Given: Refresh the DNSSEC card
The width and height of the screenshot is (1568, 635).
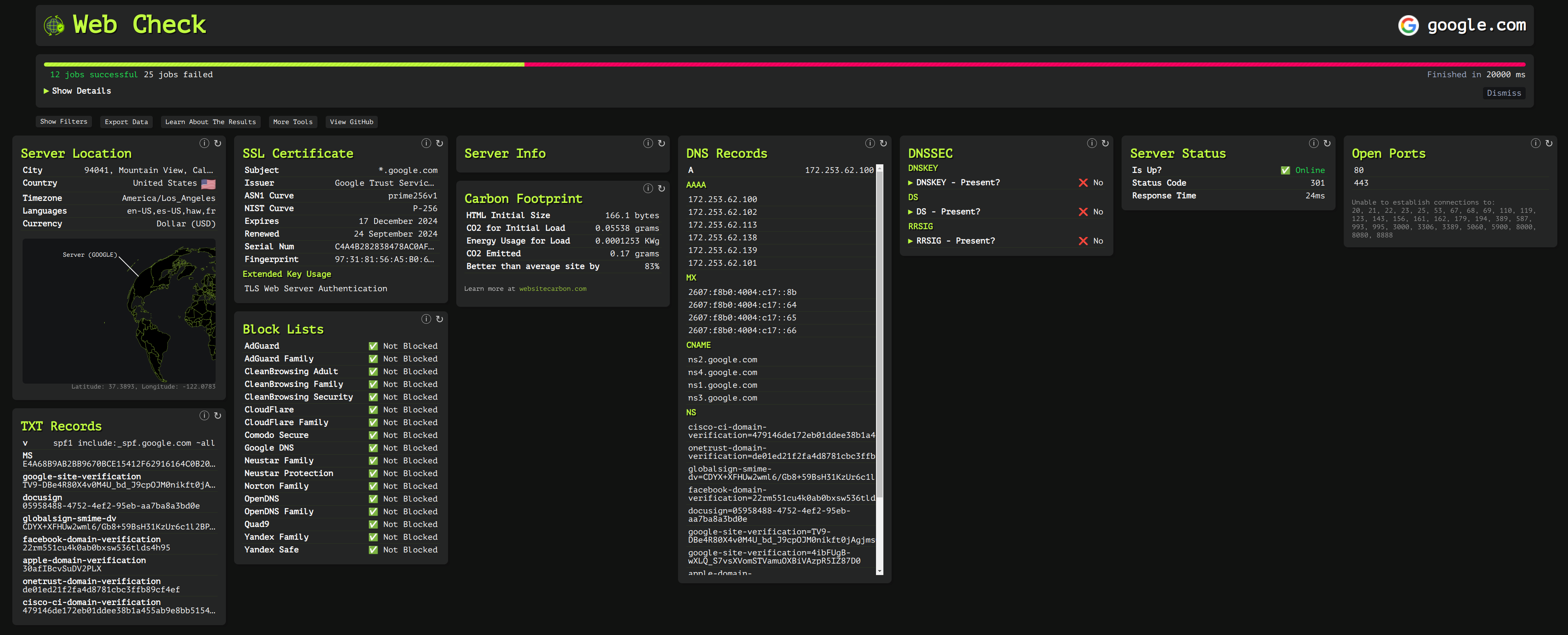Looking at the screenshot, I should coord(1106,143).
